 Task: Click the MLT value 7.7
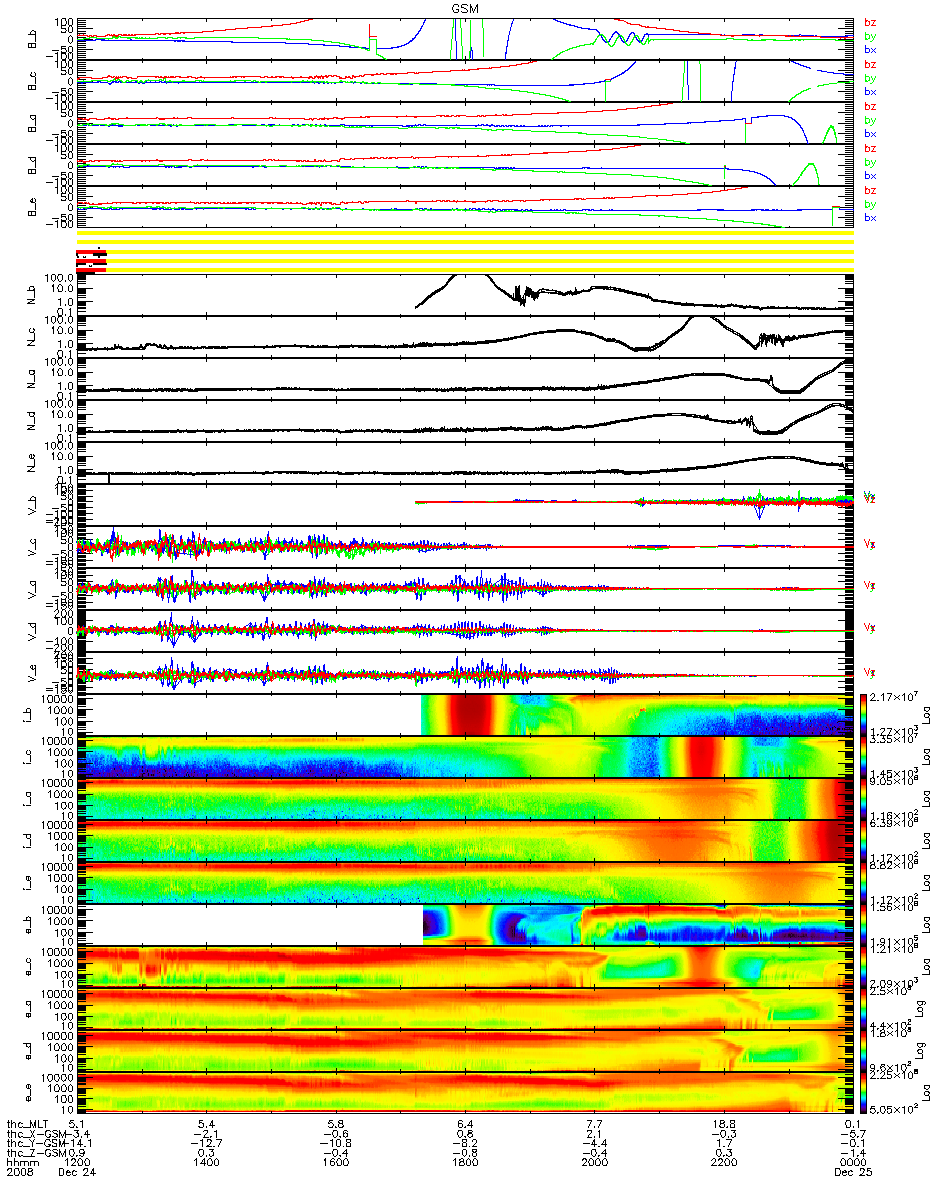tap(596, 1123)
